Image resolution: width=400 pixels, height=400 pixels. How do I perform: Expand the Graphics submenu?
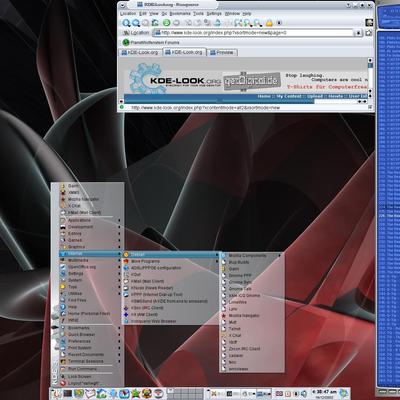[x=90, y=247]
